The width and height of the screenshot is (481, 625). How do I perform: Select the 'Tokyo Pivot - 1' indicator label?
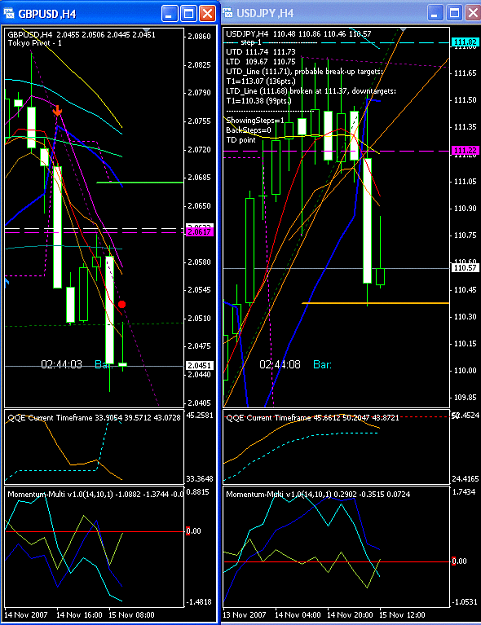tap(35, 43)
